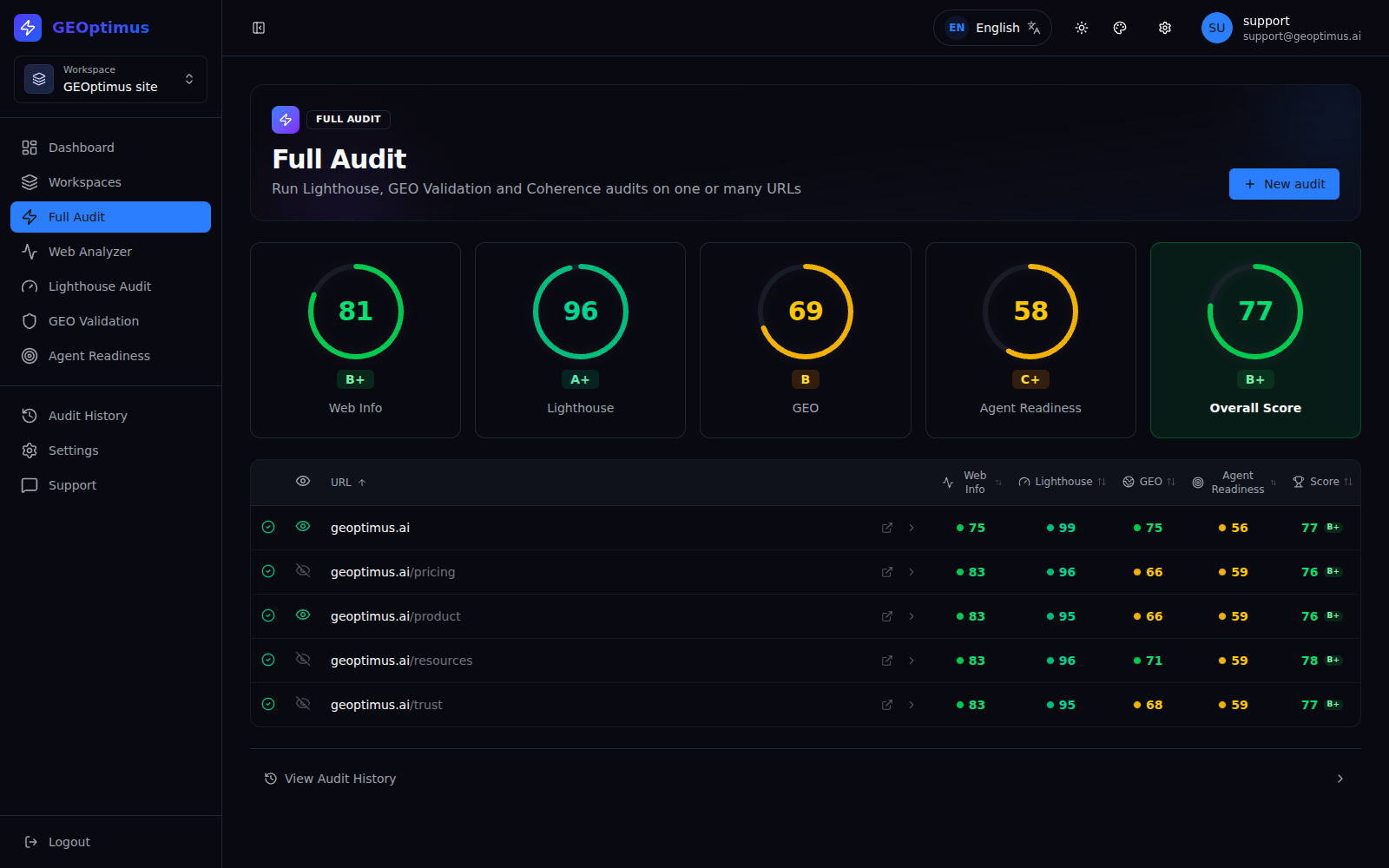Sort table by Score column

pyautogui.click(x=1323, y=482)
